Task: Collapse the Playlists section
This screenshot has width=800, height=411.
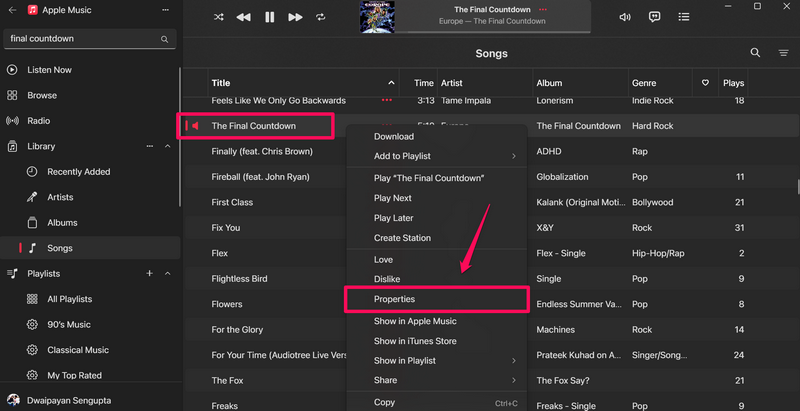Action: [168, 273]
